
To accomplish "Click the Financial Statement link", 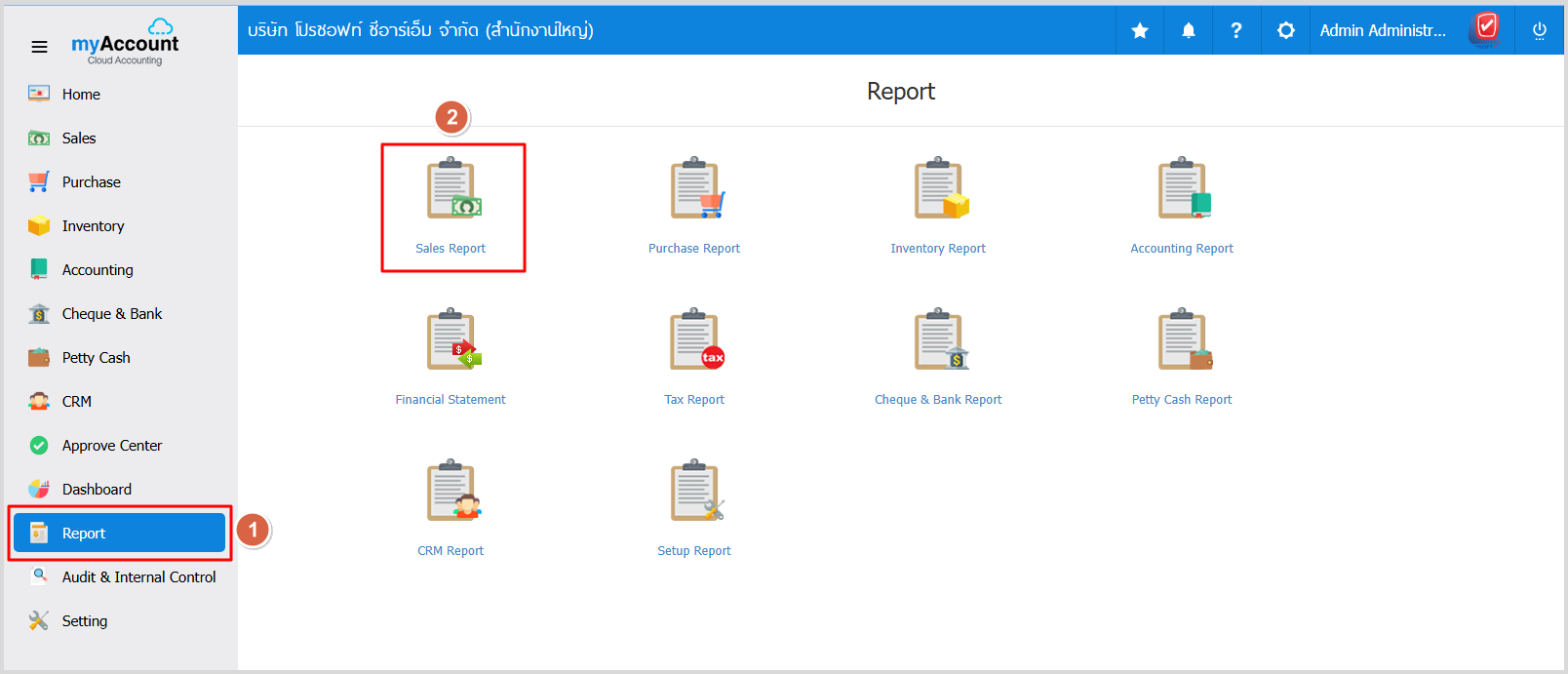I will [451, 400].
